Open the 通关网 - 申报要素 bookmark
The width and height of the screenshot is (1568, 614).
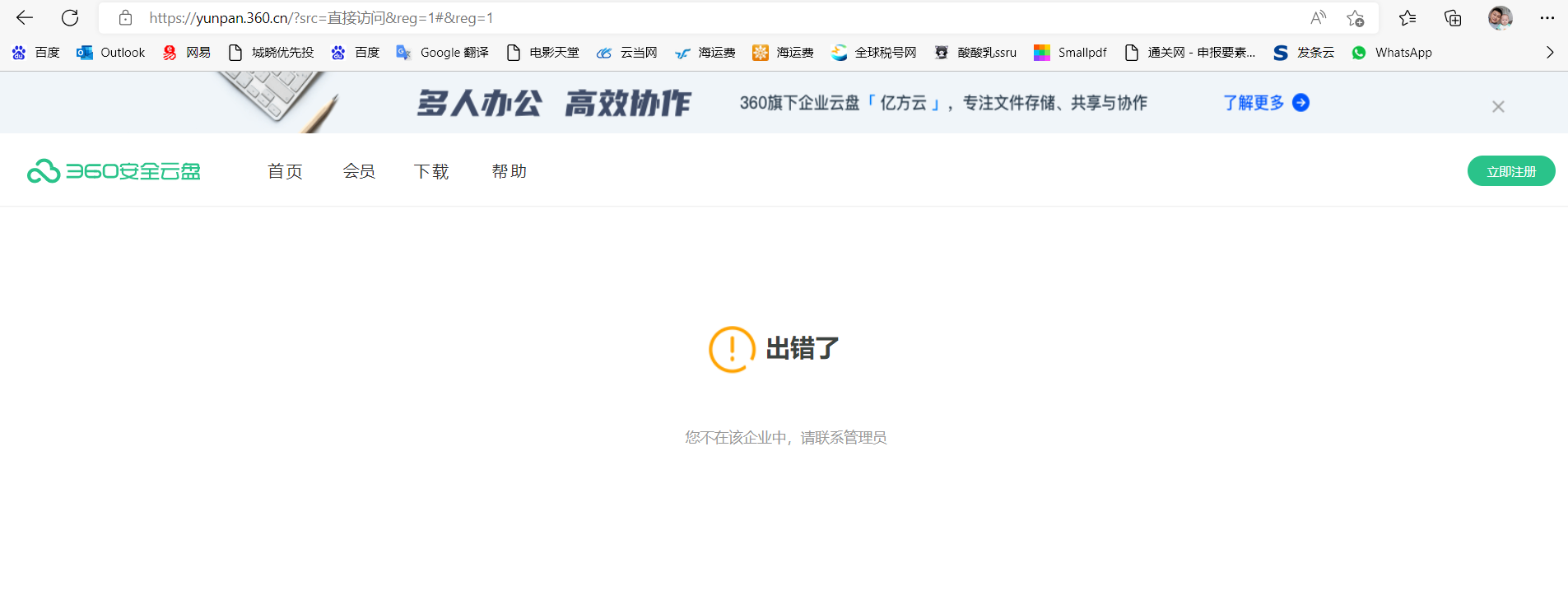click(x=1189, y=53)
